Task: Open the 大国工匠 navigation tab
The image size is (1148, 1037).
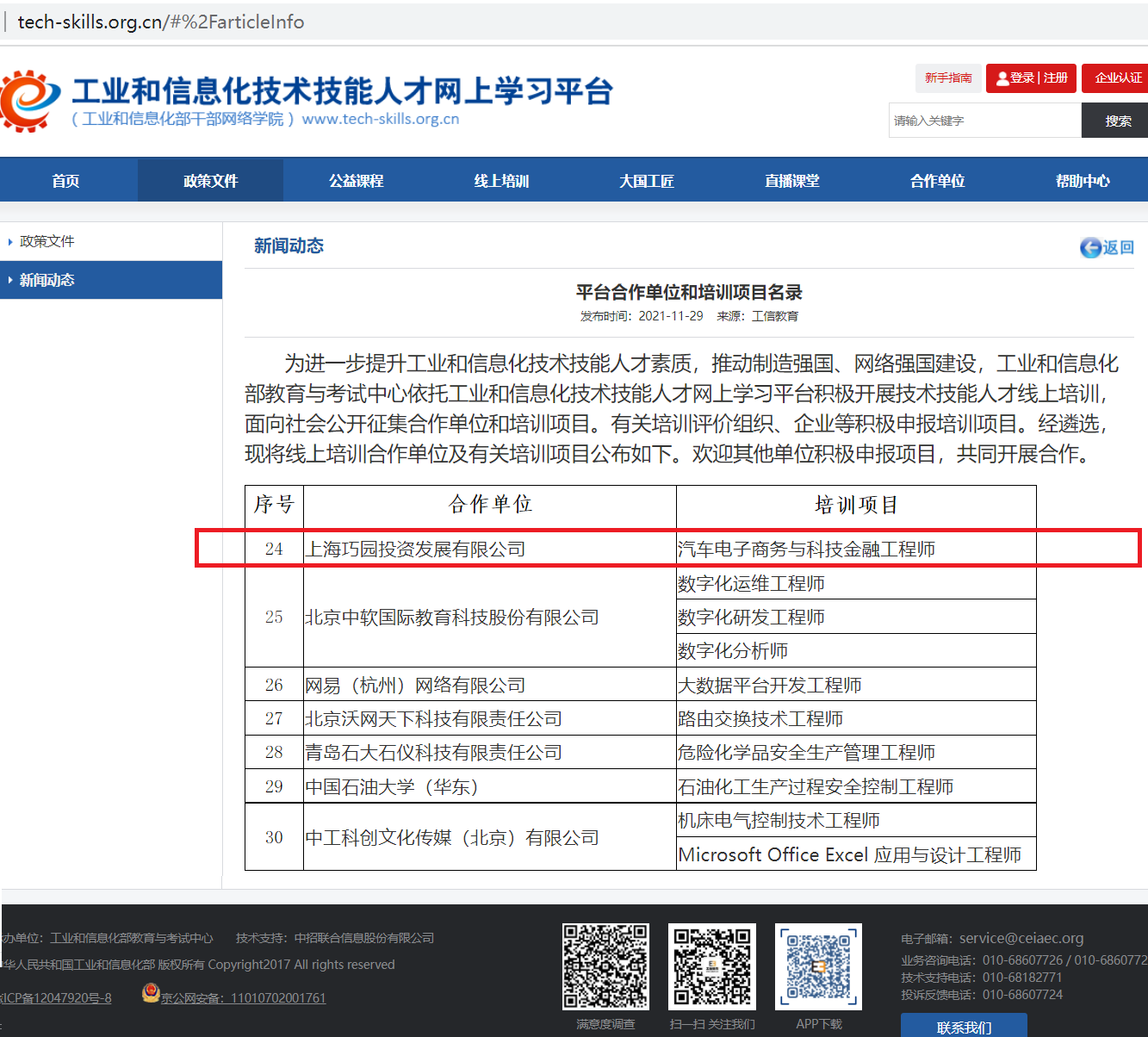Action: coord(647,181)
